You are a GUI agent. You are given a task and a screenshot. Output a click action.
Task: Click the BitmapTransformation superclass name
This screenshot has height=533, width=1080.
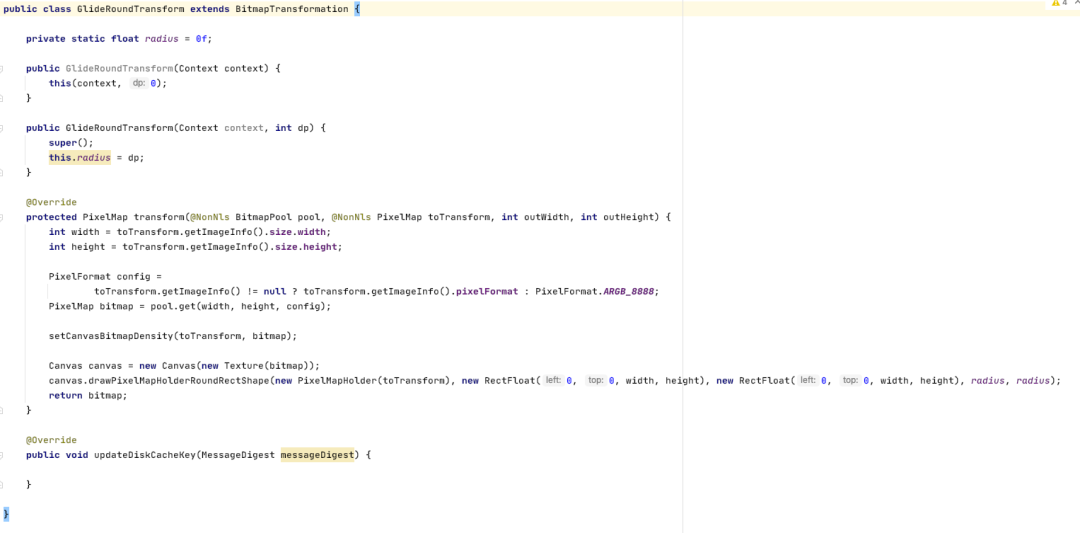pos(293,9)
